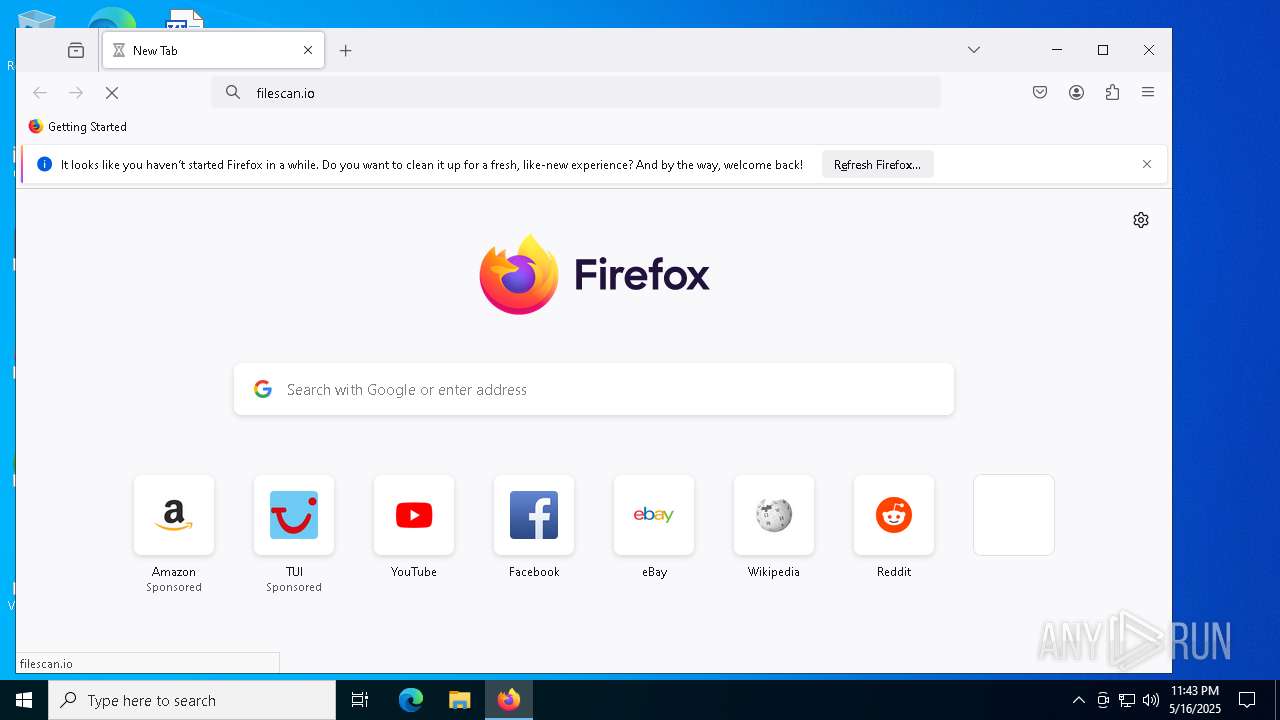Click the search magnifier in address bar

click(233, 92)
